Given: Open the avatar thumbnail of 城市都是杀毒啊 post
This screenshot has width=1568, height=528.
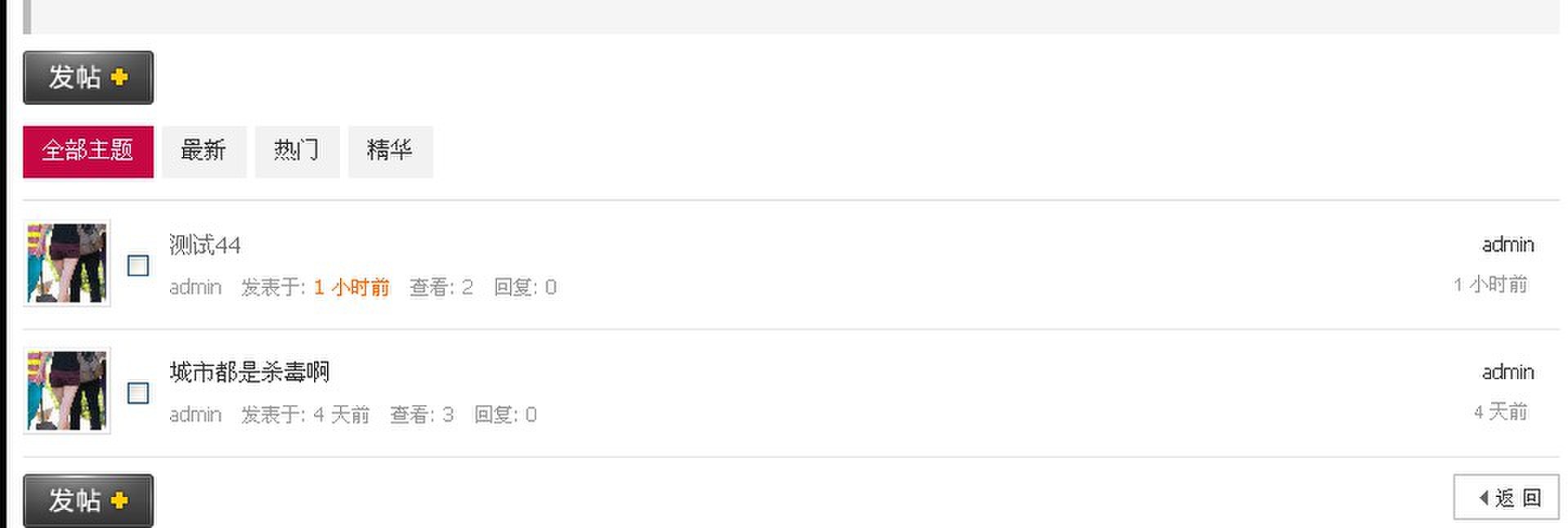Looking at the screenshot, I should tap(67, 391).
